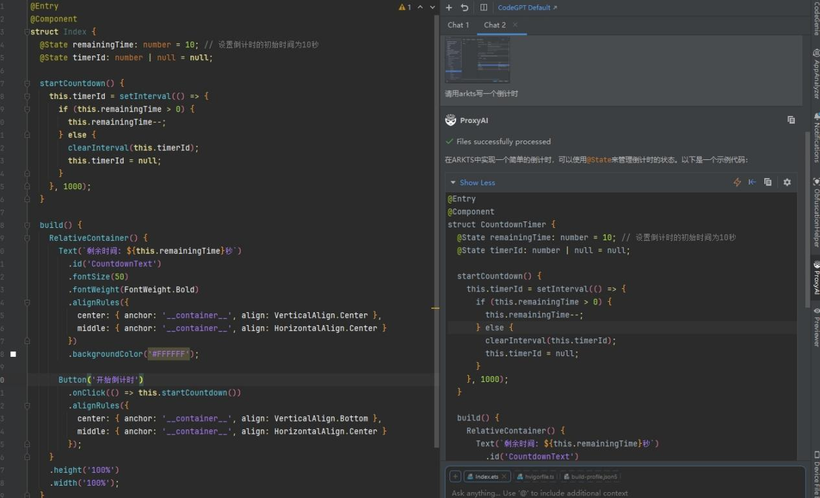
Task: Open the CodeGenie tool window
Action: pos(815,18)
